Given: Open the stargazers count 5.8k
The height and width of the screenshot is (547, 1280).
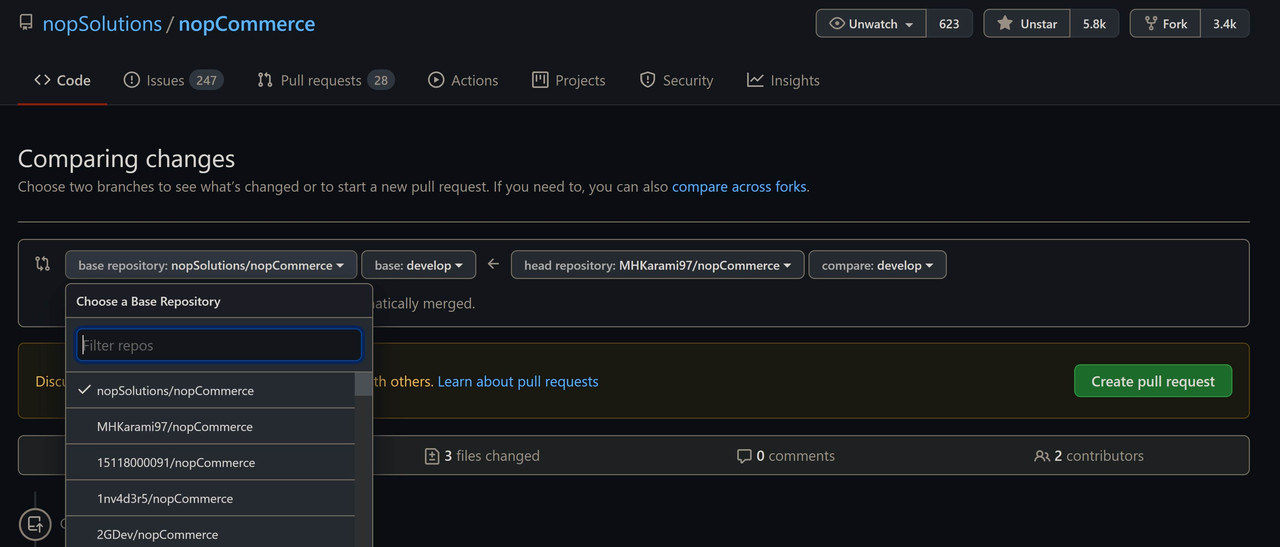Looking at the screenshot, I should 1094,23.
